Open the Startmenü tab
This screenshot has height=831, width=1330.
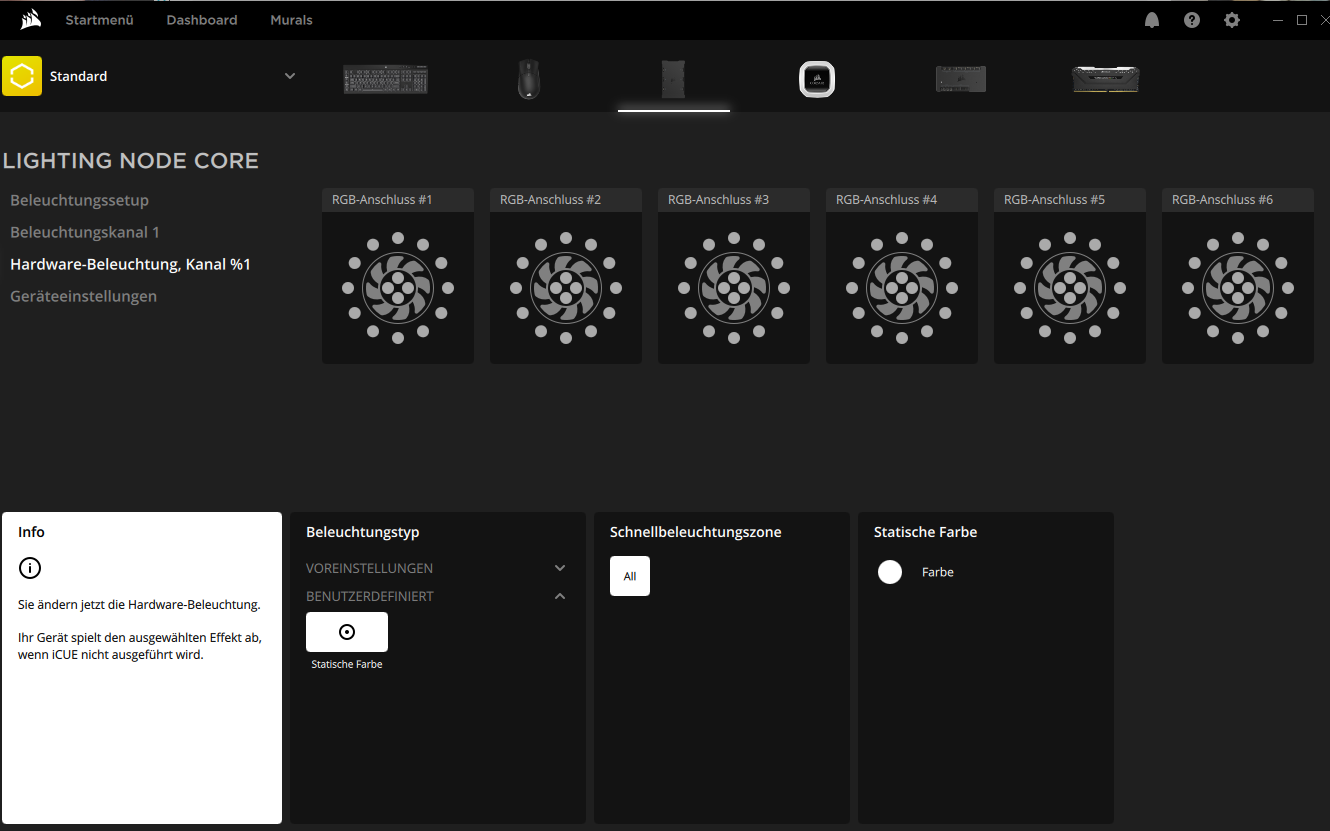click(x=99, y=20)
